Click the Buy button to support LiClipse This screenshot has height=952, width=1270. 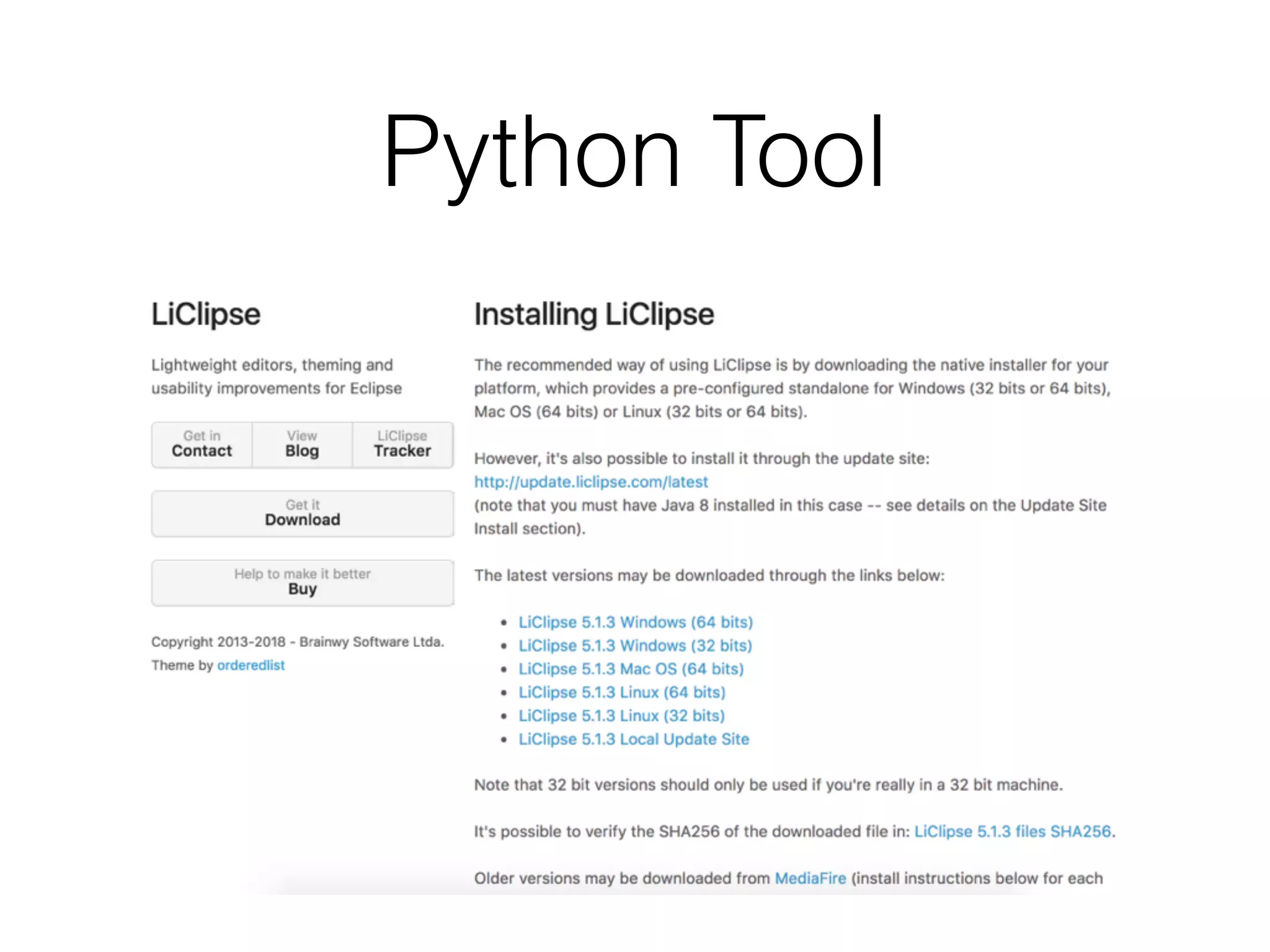coord(303,583)
